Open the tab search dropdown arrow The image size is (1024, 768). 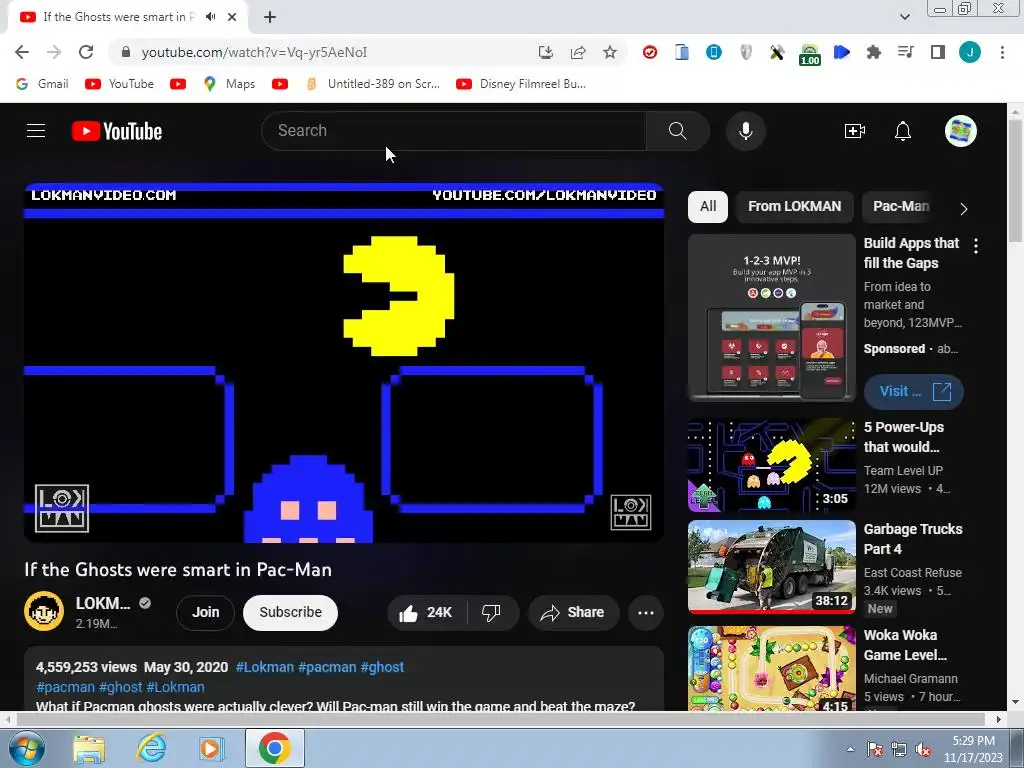point(904,17)
